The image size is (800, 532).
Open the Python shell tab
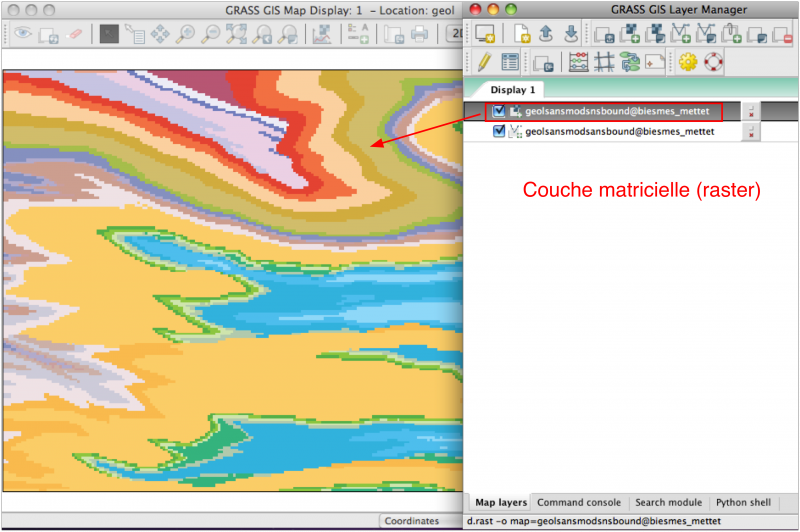(743, 502)
